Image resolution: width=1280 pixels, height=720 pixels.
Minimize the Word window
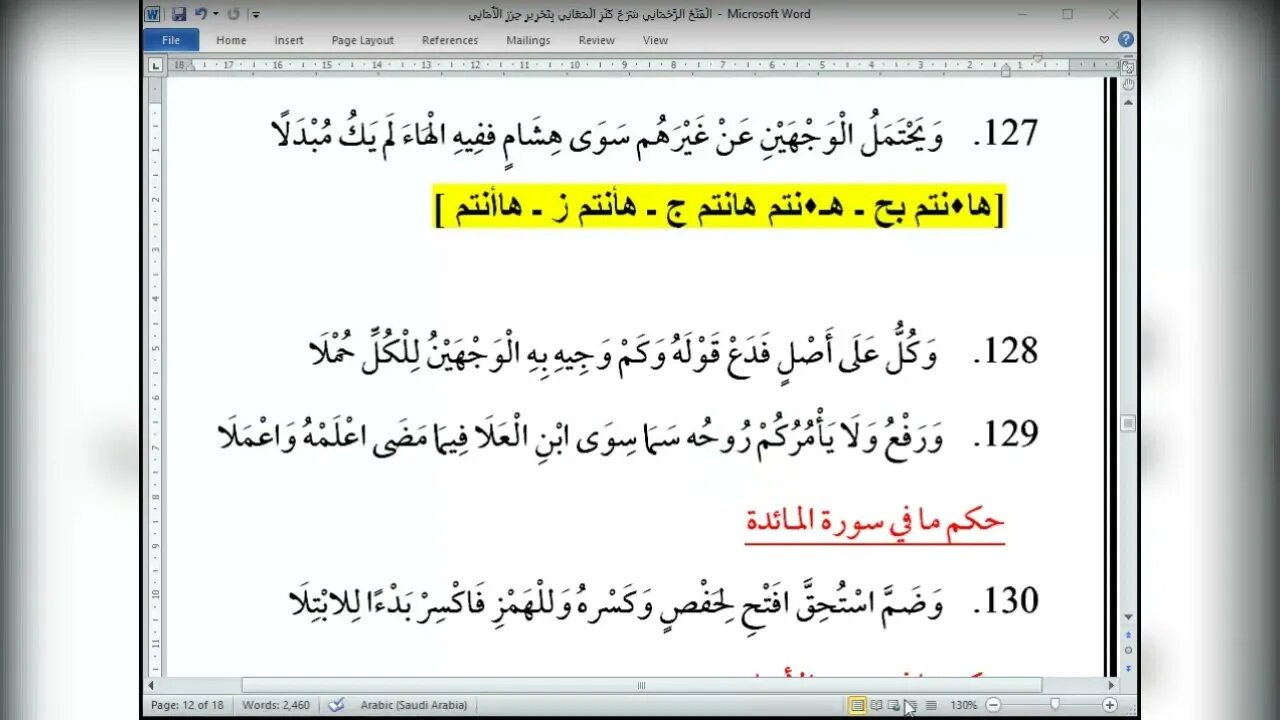pyautogui.click(x=1022, y=14)
